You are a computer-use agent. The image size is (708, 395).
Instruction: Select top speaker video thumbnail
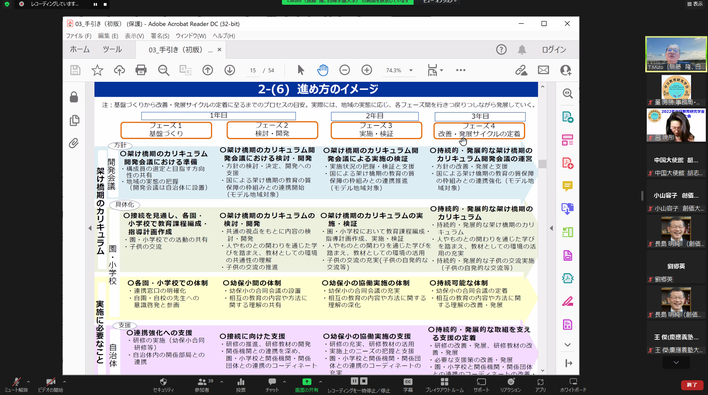676,54
